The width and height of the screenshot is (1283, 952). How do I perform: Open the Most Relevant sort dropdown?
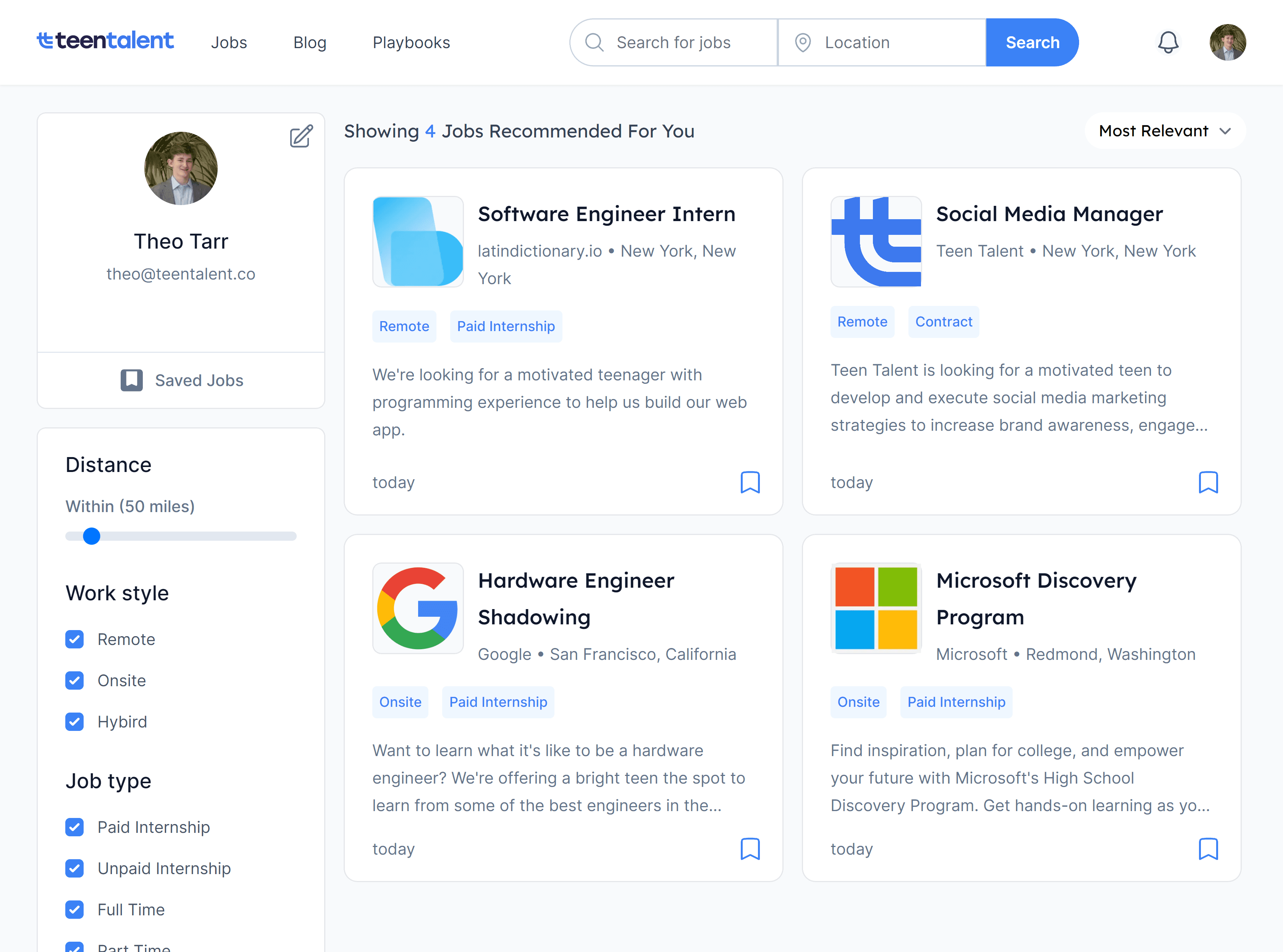pyautogui.click(x=1164, y=131)
